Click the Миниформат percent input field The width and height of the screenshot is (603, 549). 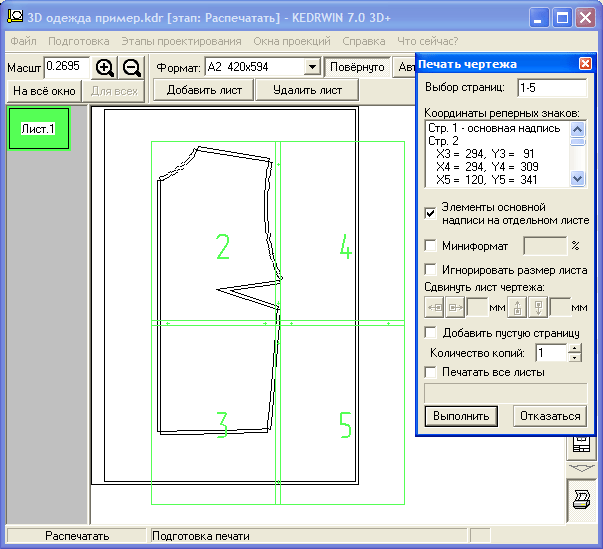[545, 246]
